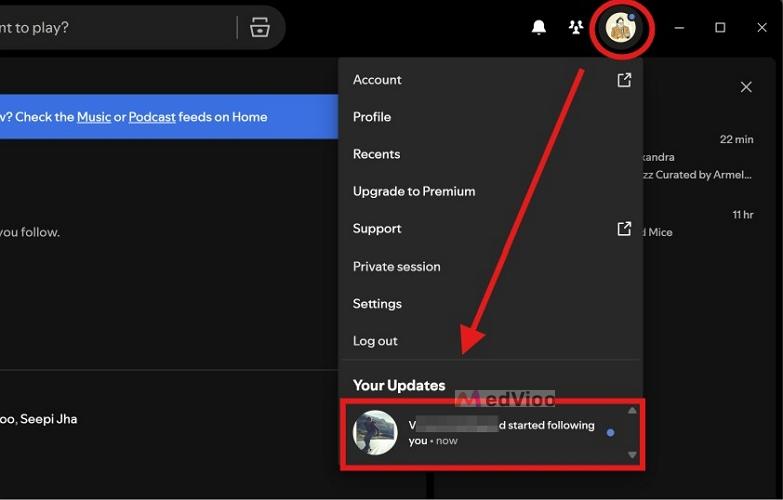783x500 pixels.
Task: Select Log out
Action: [491, 341]
